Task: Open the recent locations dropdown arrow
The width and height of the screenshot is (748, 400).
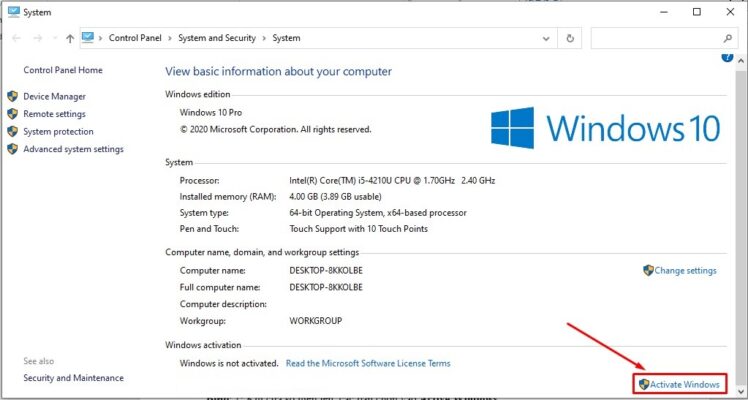Action: pyautogui.click(x=55, y=38)
